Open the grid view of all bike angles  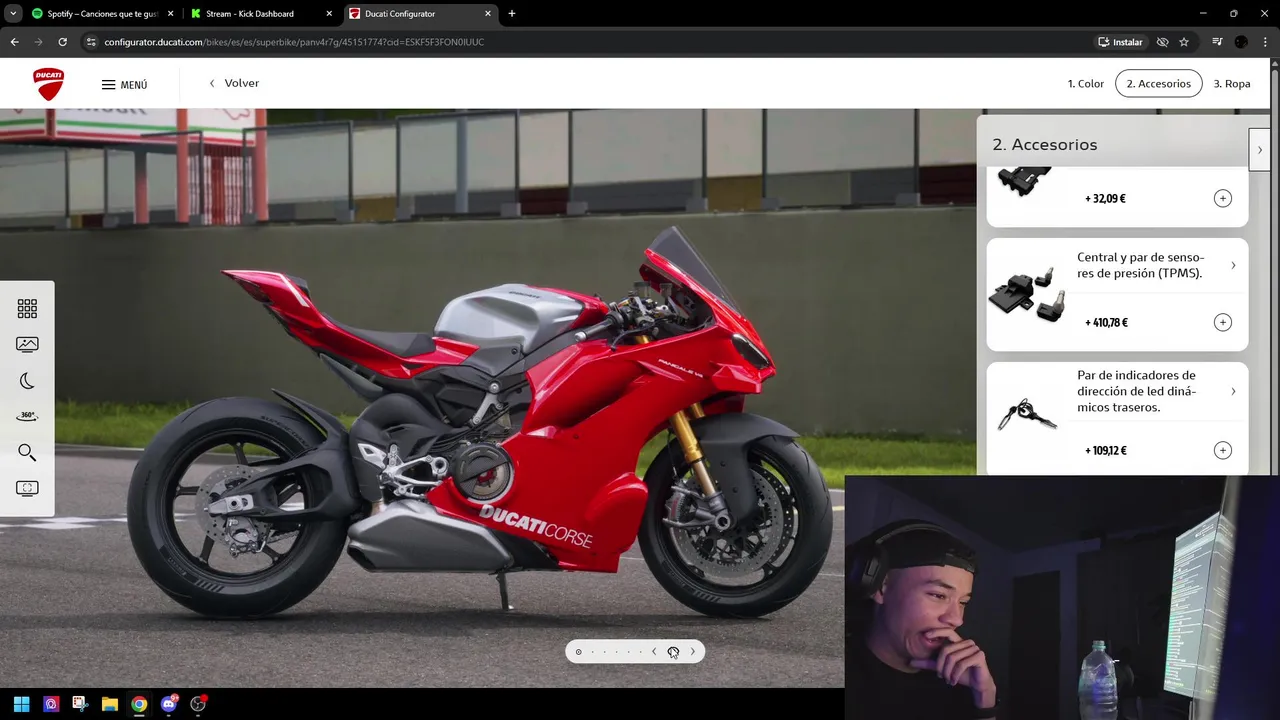[x=27, y=308]
